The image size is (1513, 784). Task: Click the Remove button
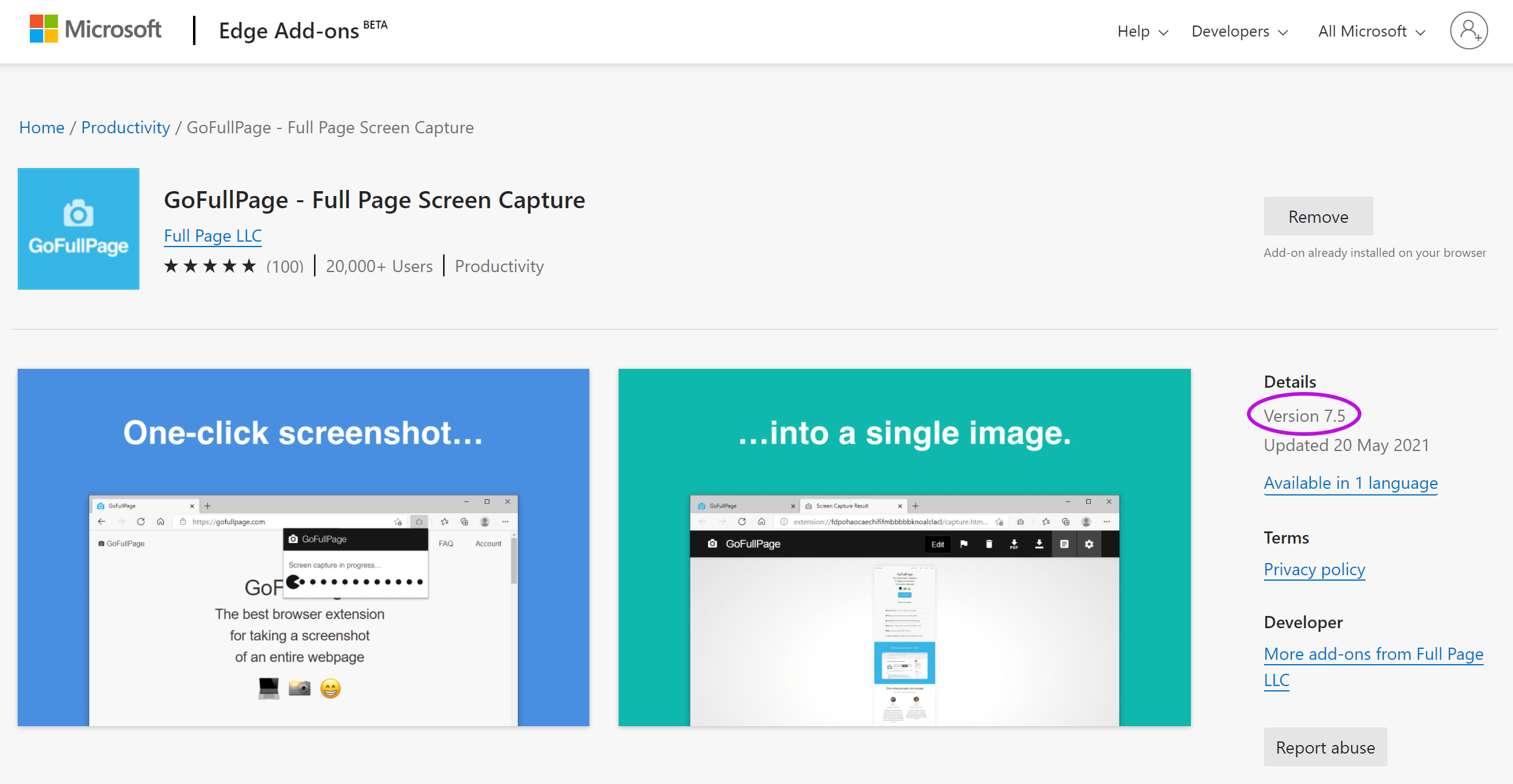pos(1318,216)
